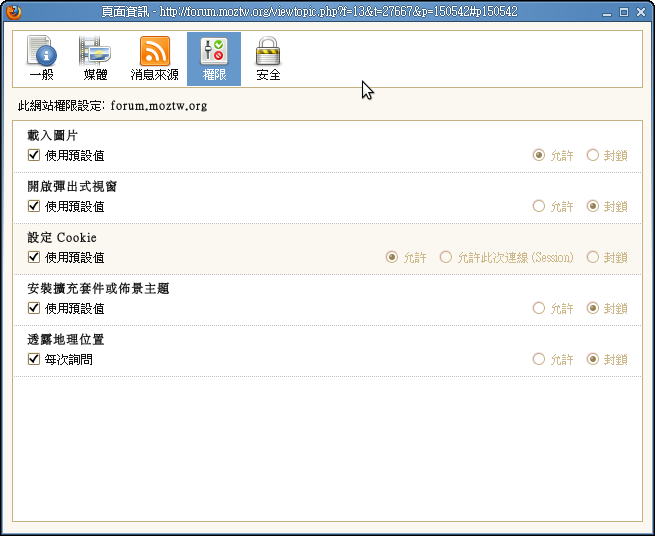Open the 消息來源 (Feeds) tab
Screen dimensions: 655x536
pos(155,59)
